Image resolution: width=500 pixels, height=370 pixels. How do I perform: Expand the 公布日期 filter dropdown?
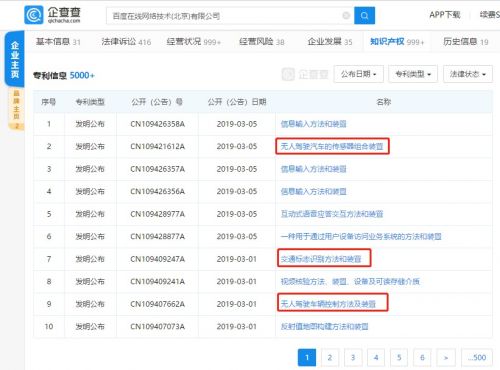(359, 74)
